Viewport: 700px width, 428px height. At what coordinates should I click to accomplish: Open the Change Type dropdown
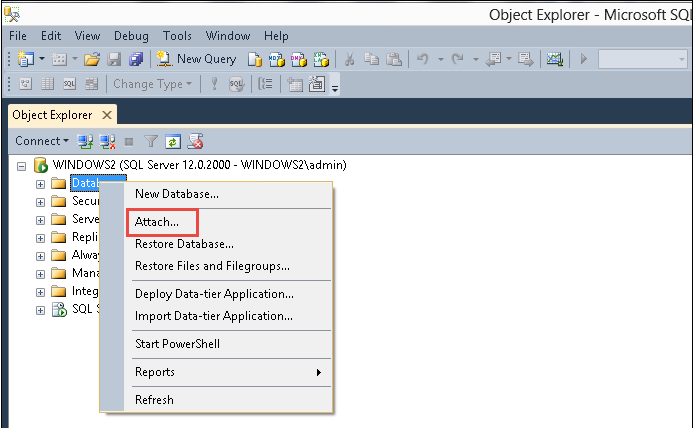[x=152, y=84]
